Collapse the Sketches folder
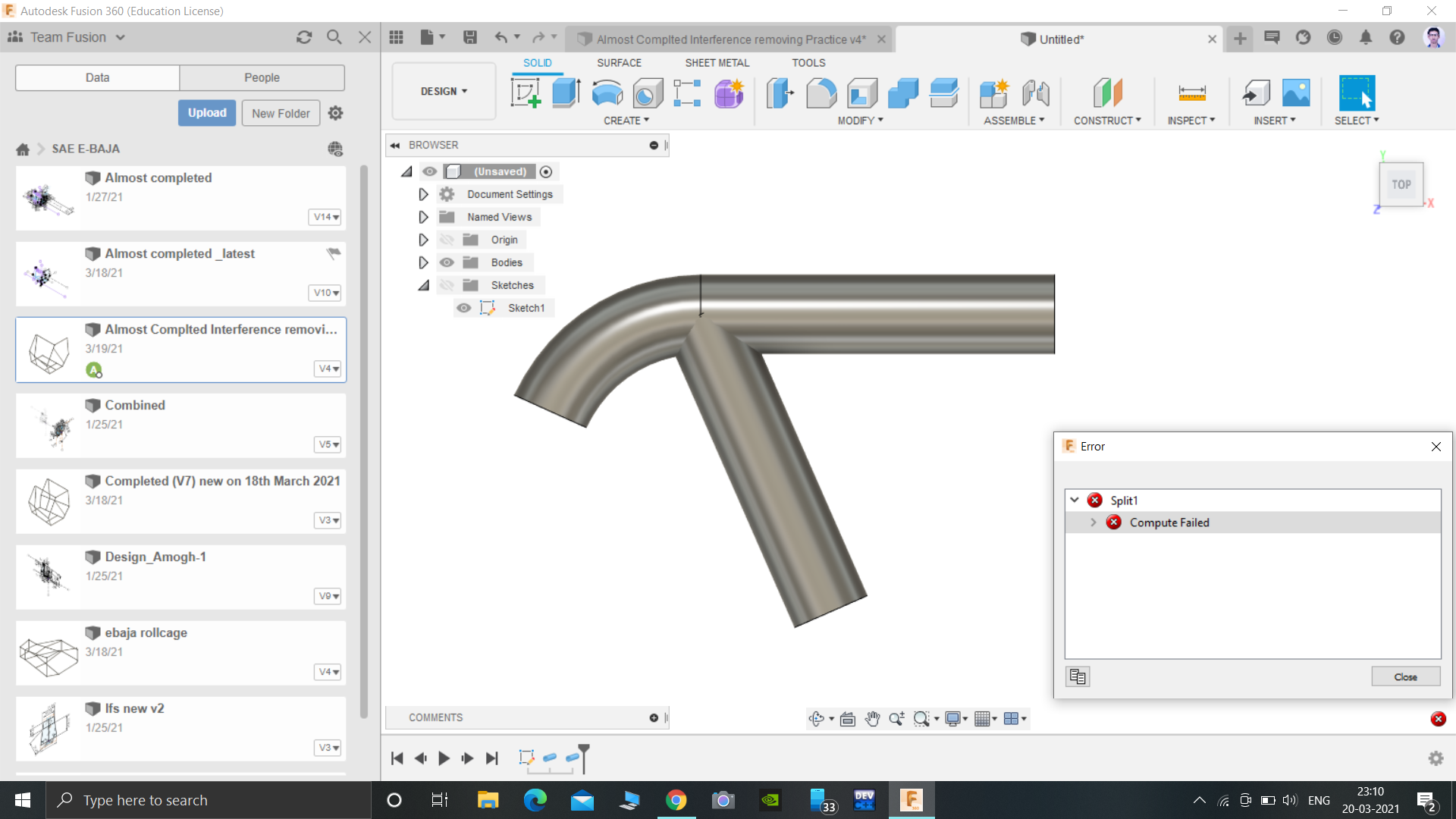Image resolution: width=1456 pixels, height=819 pixels. (423, 285)
